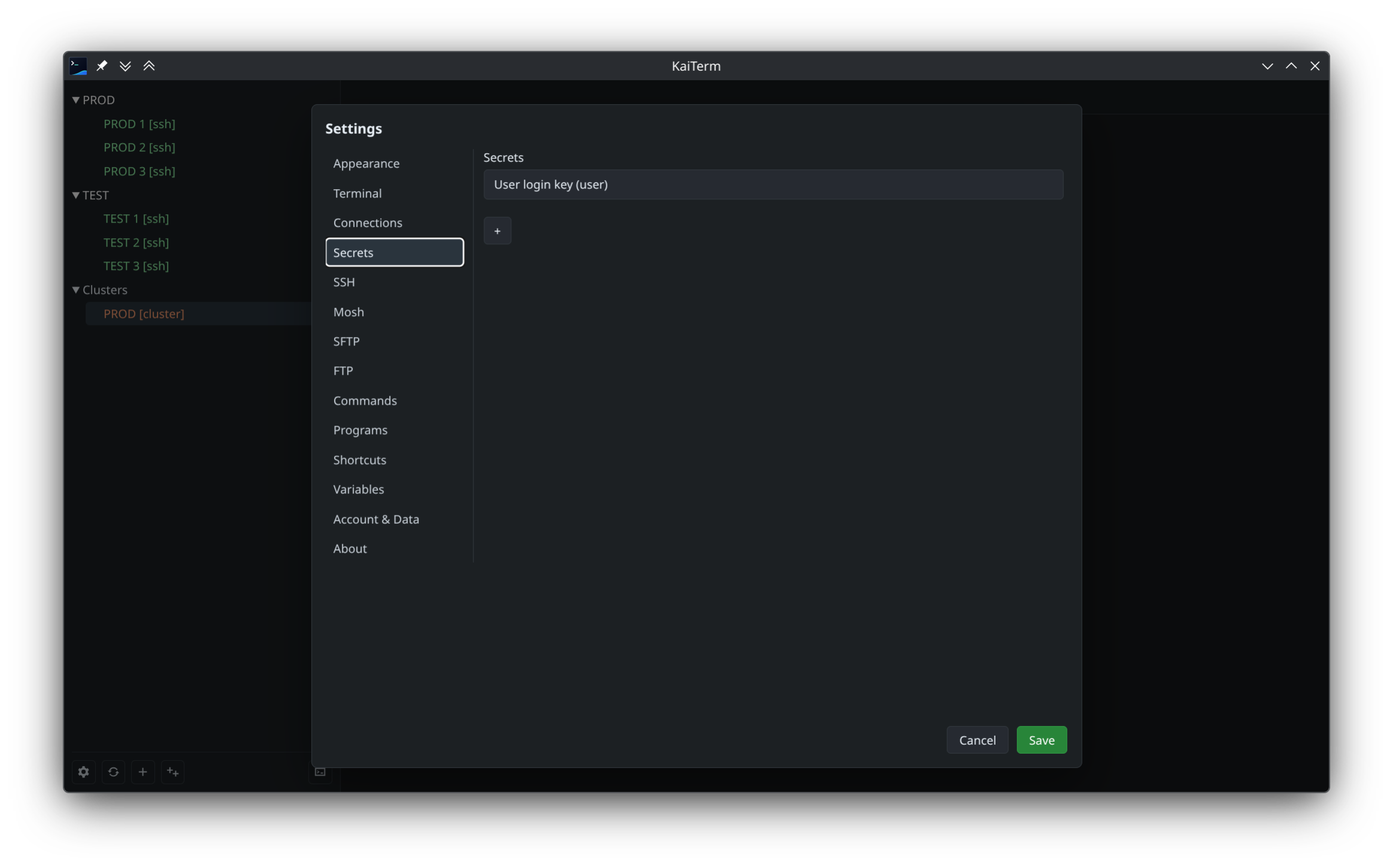The width and height of the screenshot is (1393, 868).
Task: Toggle the pin window icon
Action: coord(102,66)
